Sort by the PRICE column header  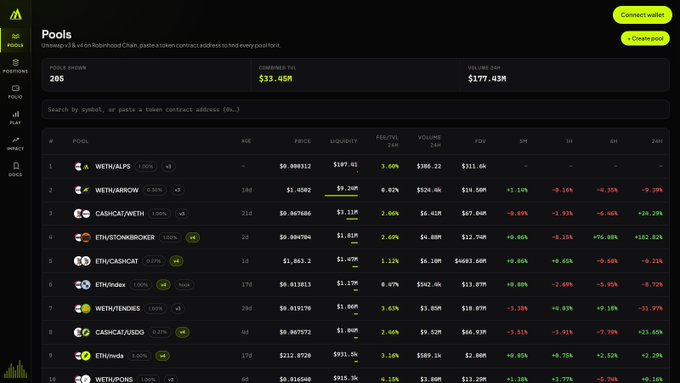(302, 141)
